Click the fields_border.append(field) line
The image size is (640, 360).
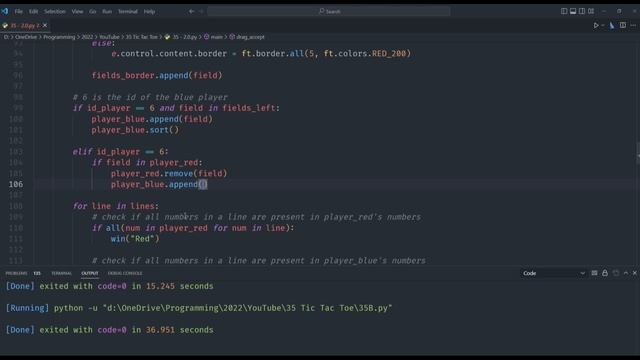pyautogui.click(x=157, y=75)
